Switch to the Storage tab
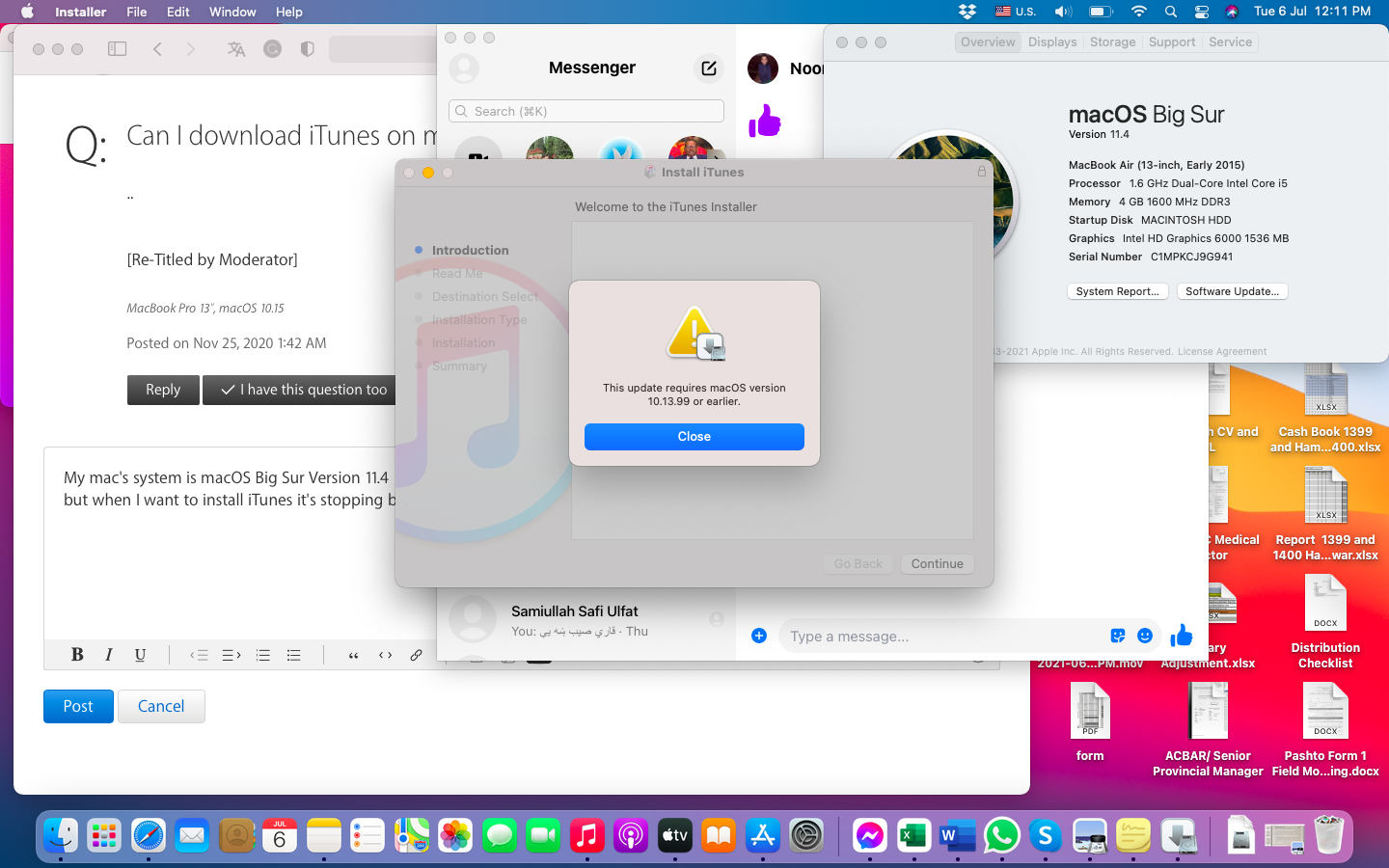 (1112, 42)
